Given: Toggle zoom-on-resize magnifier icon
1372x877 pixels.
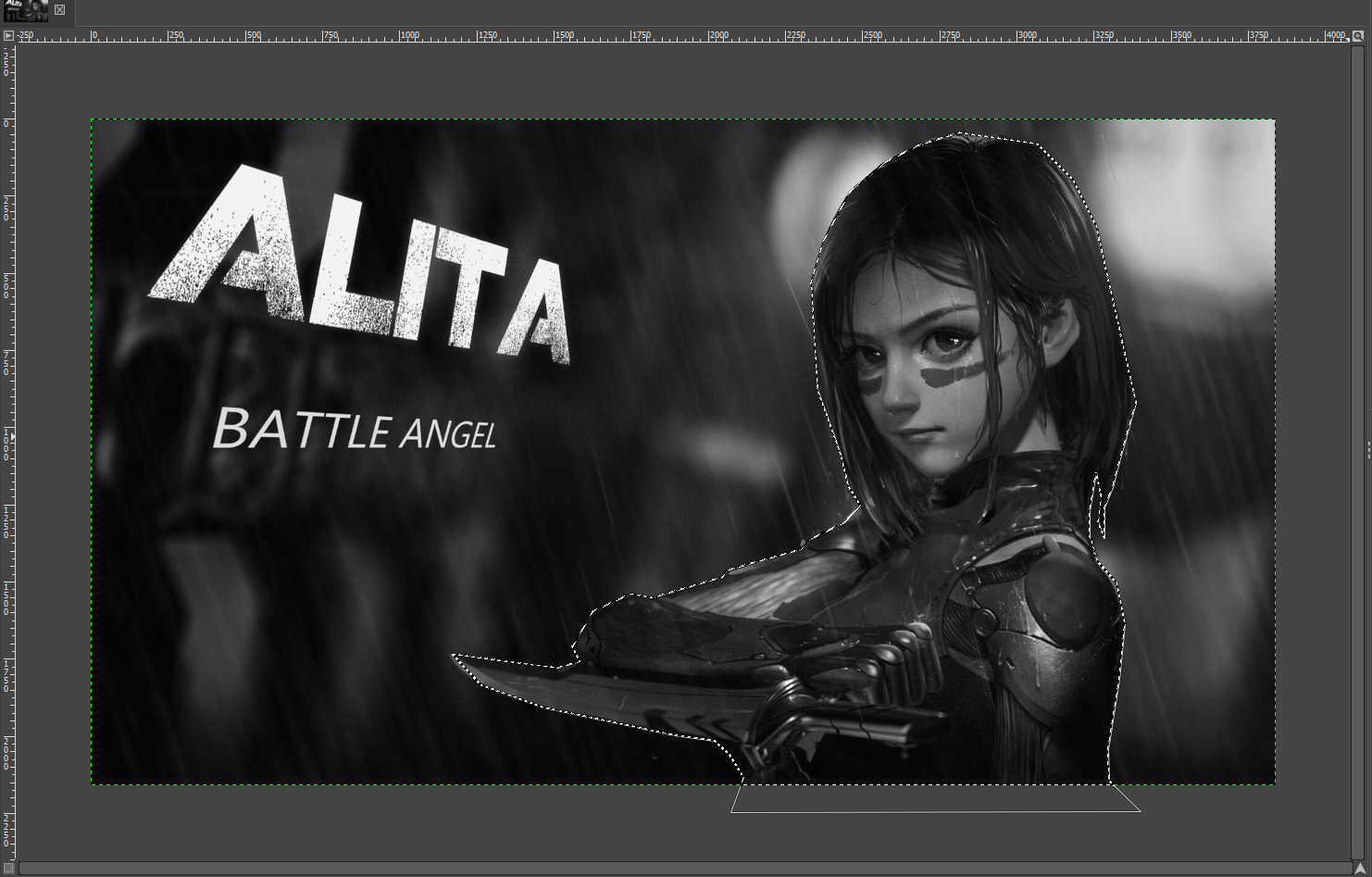Looking at the screenshot, I should click(x=1358, y=36).
